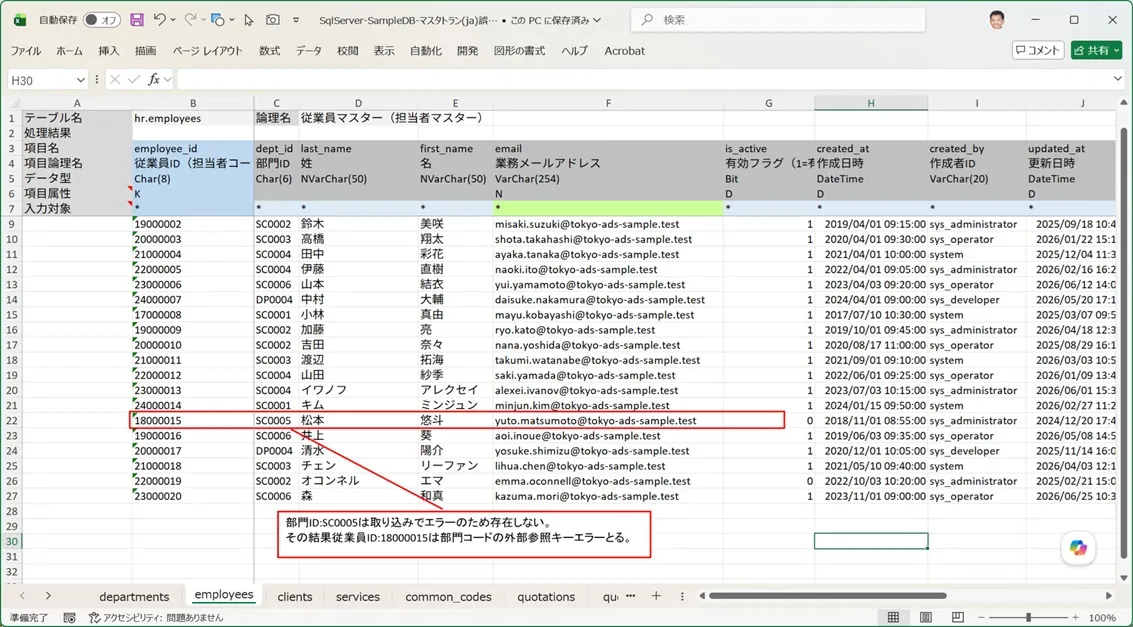Viewport: 1133px width, 627px height.
Task: Switch to Normal view in status bar
Action: 893,618
